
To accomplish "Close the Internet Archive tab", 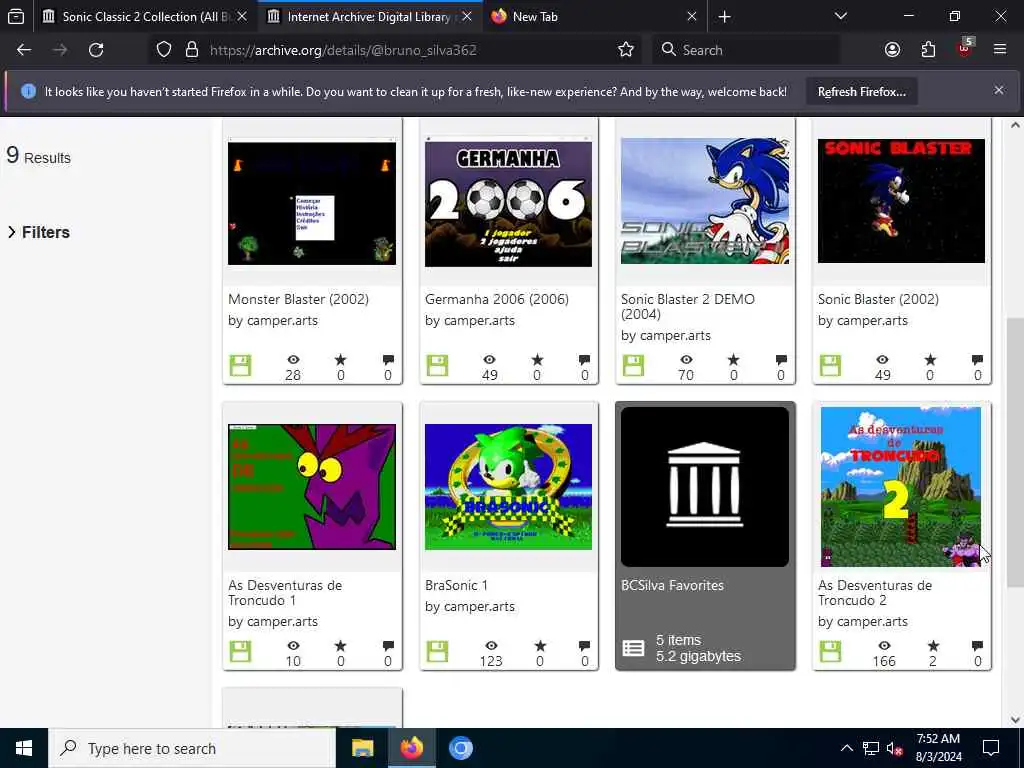I will click(467, 17).
